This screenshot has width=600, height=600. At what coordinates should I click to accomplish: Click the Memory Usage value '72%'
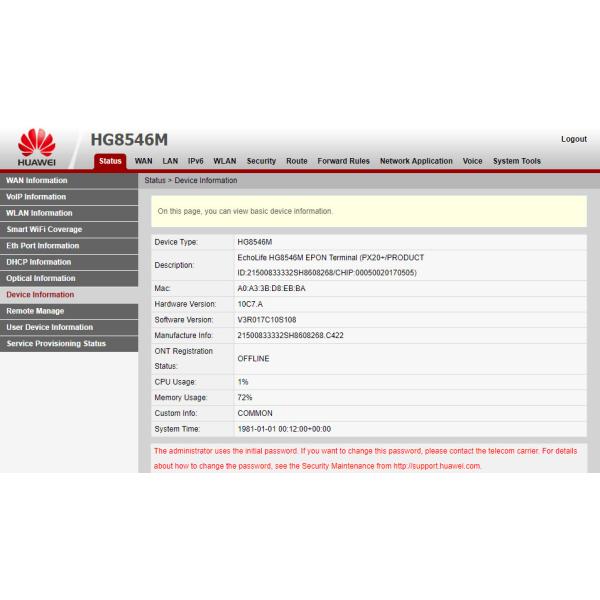tap(245, 397)
